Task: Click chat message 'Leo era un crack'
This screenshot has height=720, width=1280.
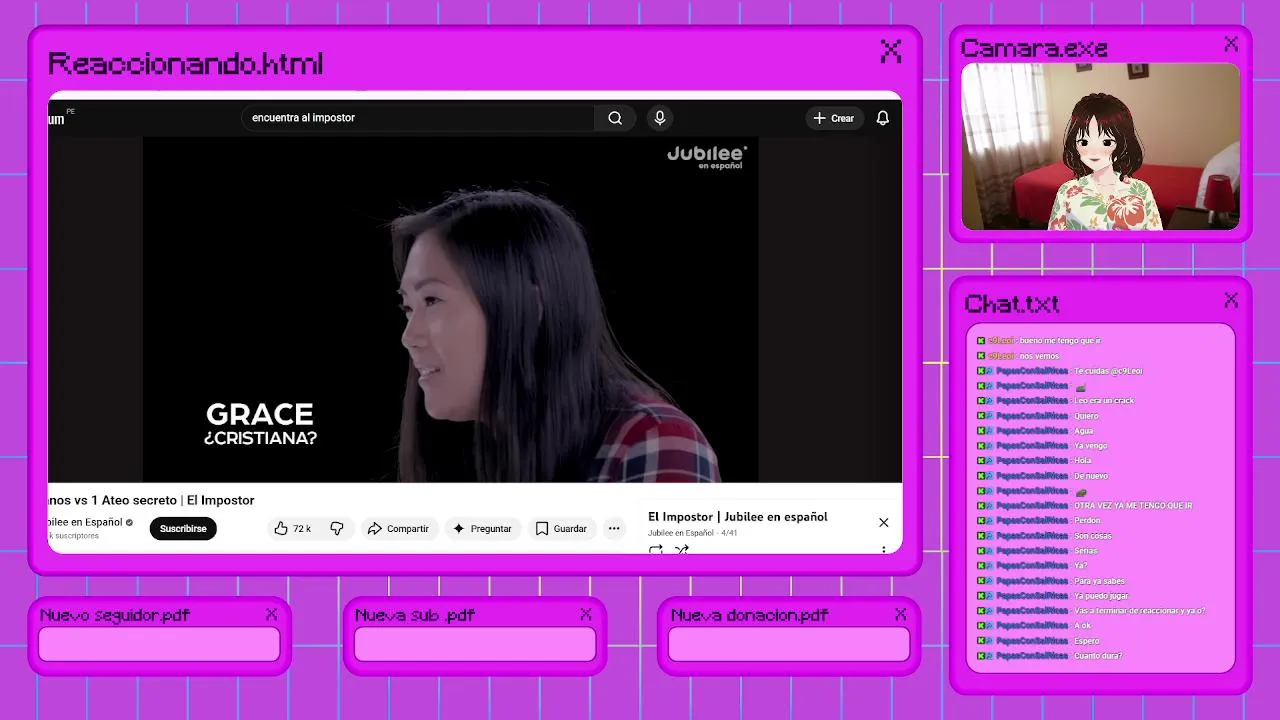Action: [1104, 401]
